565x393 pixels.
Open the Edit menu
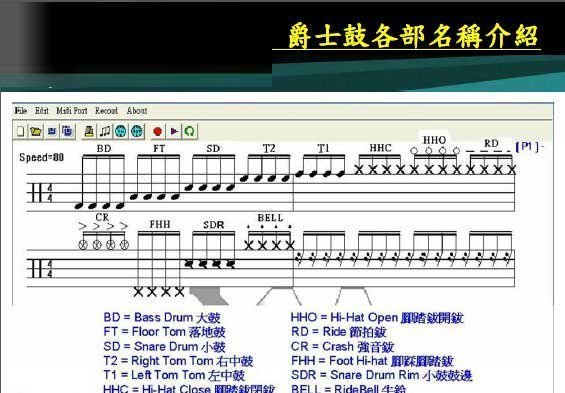click(x=42, y=111)
